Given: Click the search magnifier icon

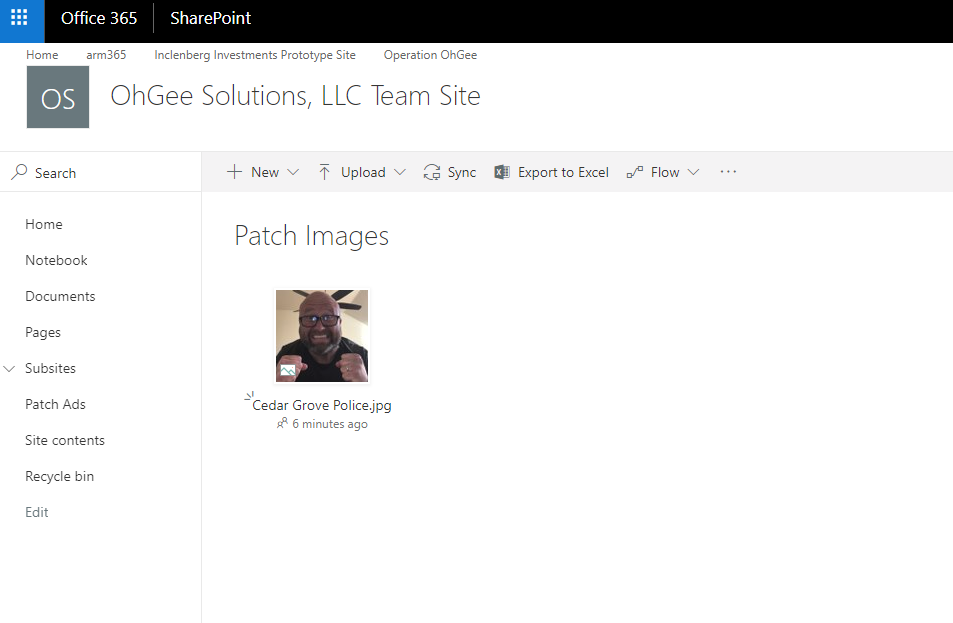Looking at the screenshot, I should coord(19,173).
